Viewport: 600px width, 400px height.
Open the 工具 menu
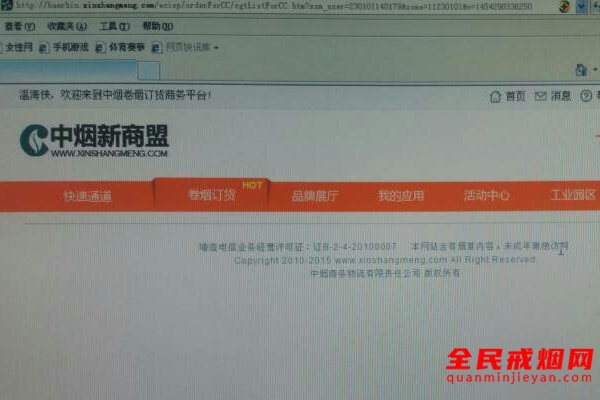114,26
